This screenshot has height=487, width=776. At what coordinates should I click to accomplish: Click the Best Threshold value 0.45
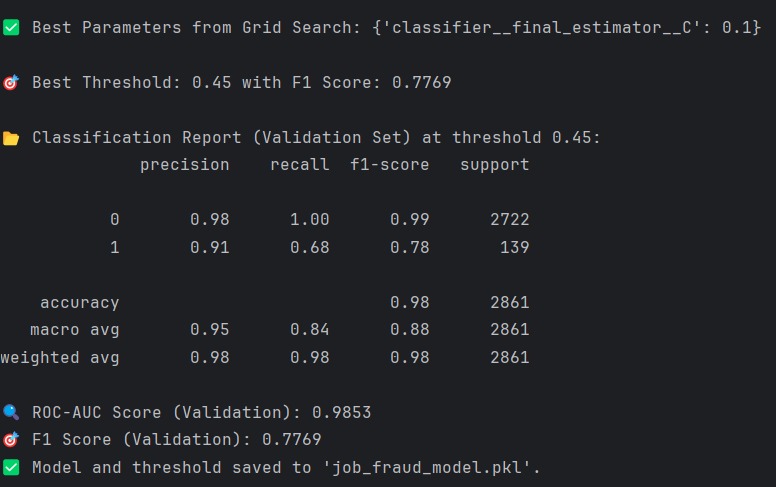coord(211,82)
